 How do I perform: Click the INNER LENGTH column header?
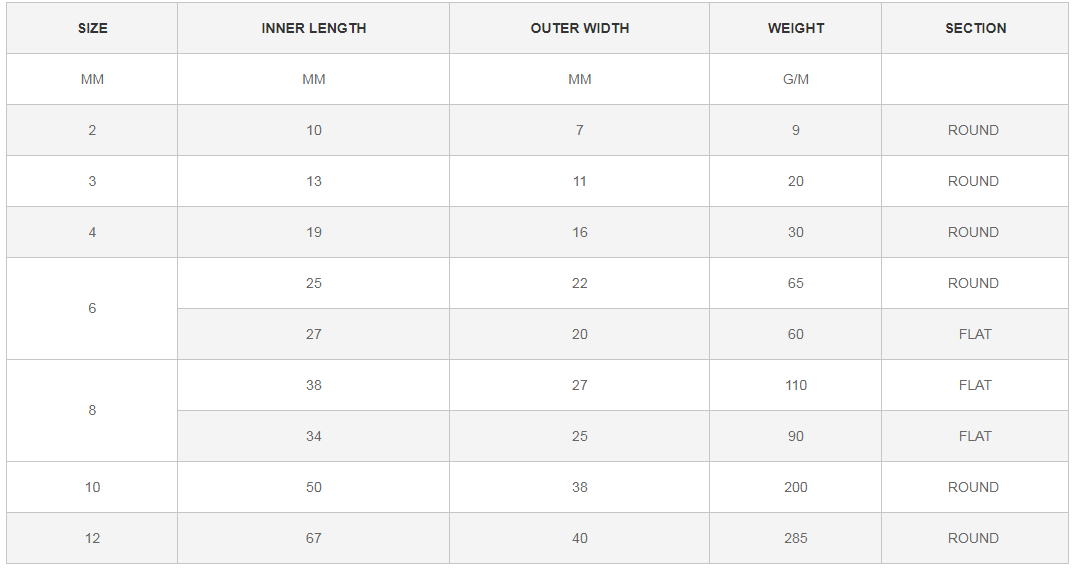[314, 28]
